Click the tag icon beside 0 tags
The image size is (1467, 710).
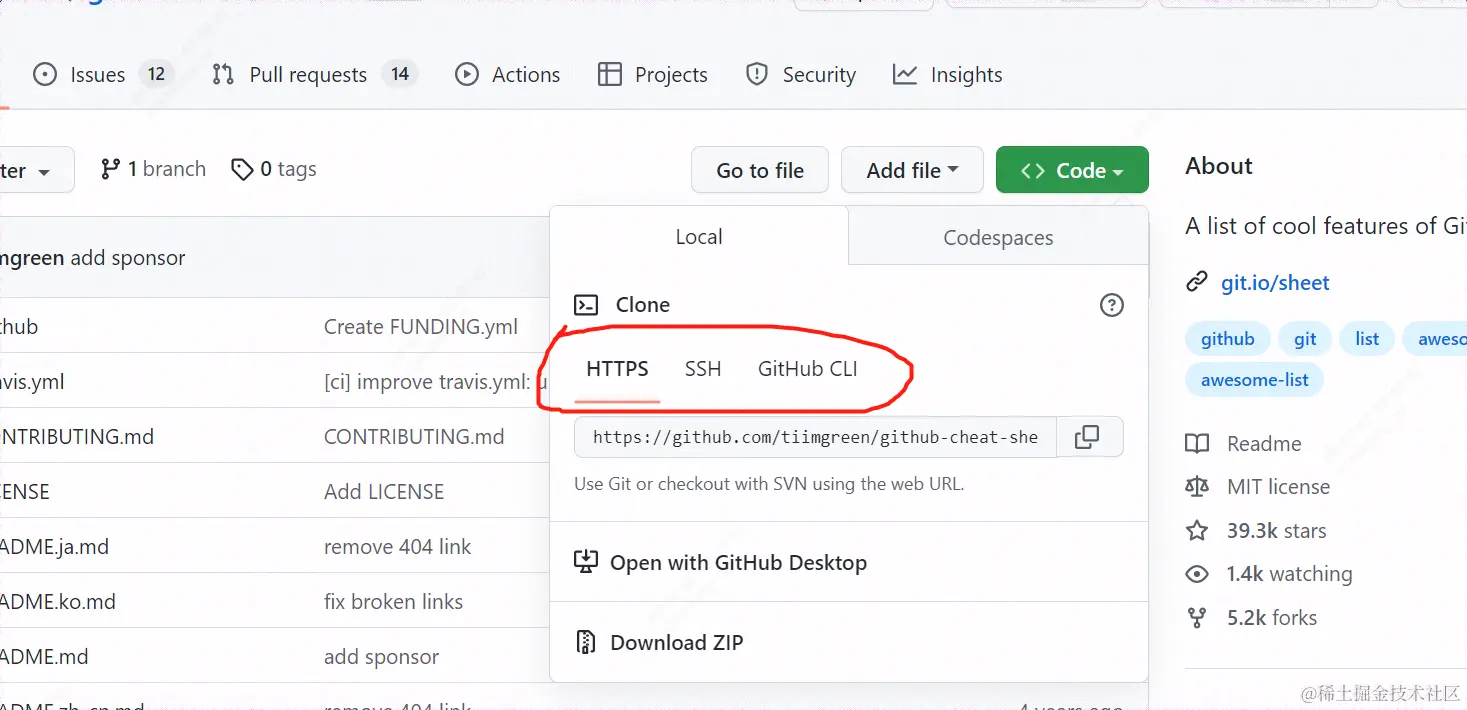coord(242,170)
